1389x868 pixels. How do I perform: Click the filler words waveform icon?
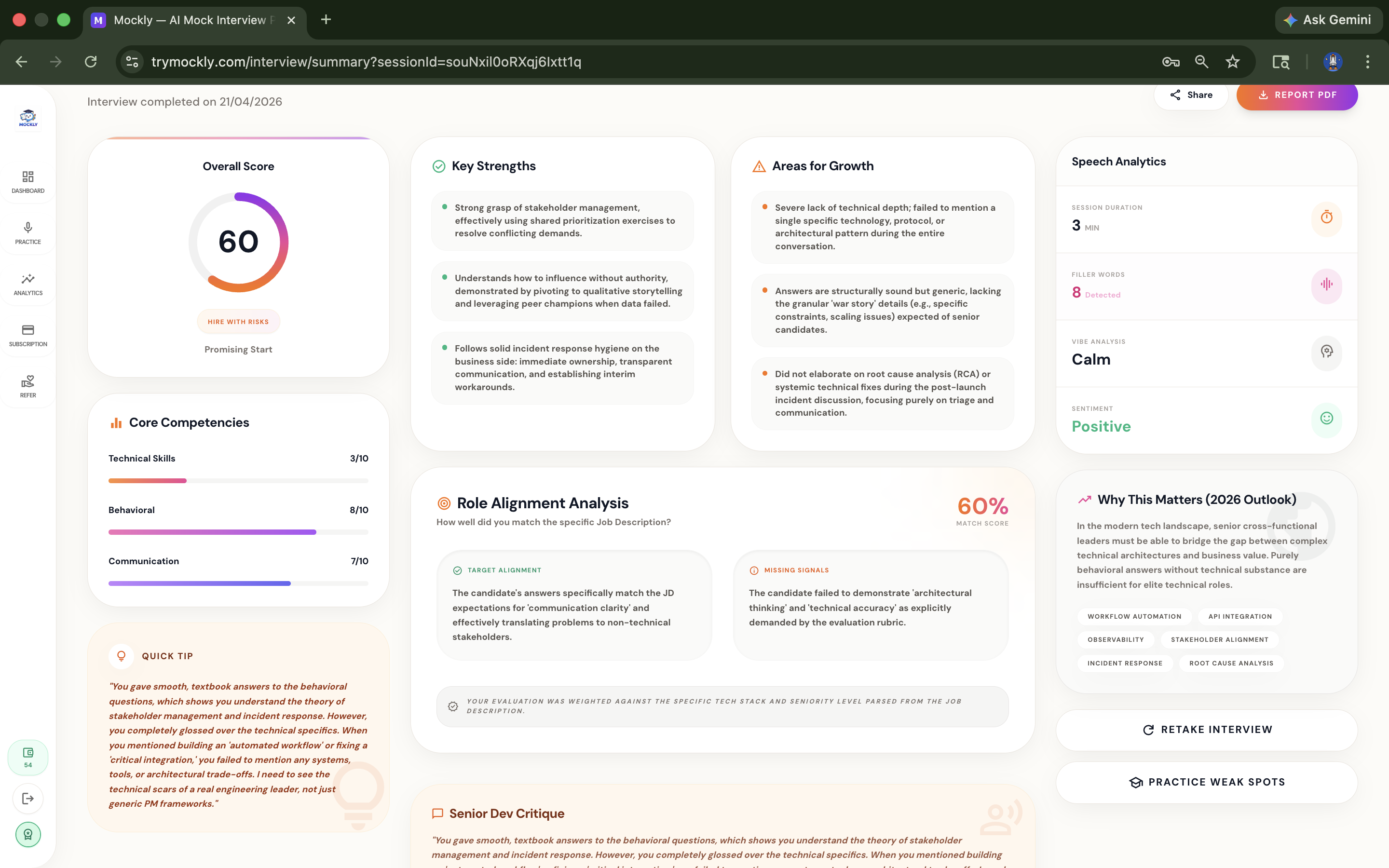click(x=1326, y=285)
